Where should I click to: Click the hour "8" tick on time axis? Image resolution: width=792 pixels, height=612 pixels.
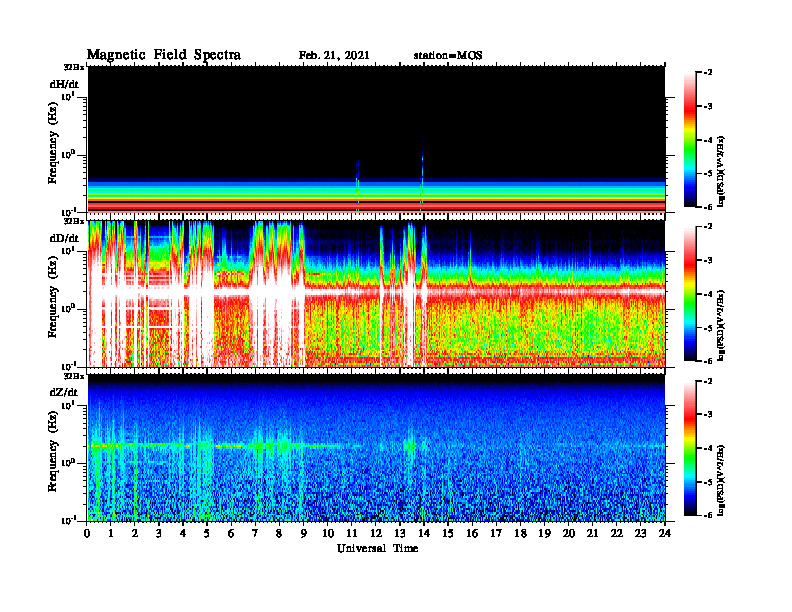(x=279, y=534)
